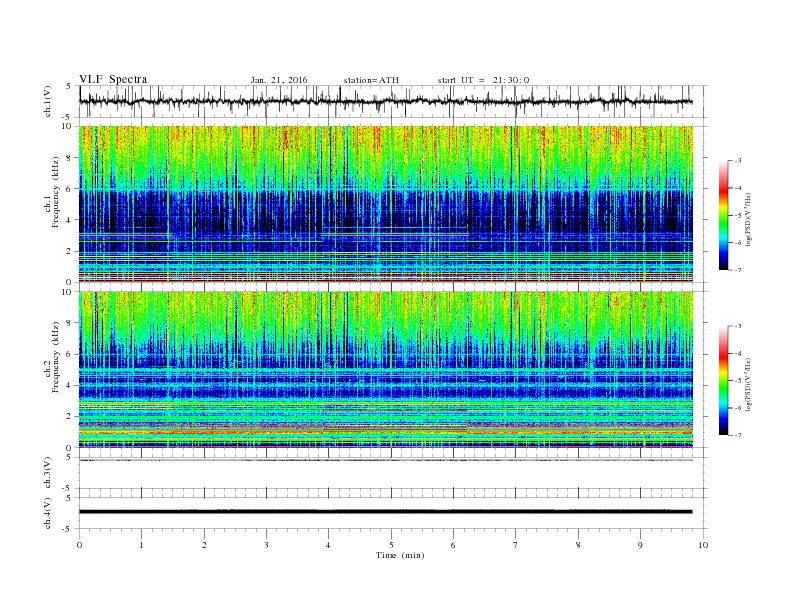The height and width of the screenshot is (612, 792).
Task: Click the "station=ATH" header label
Action: pos(371,80)
